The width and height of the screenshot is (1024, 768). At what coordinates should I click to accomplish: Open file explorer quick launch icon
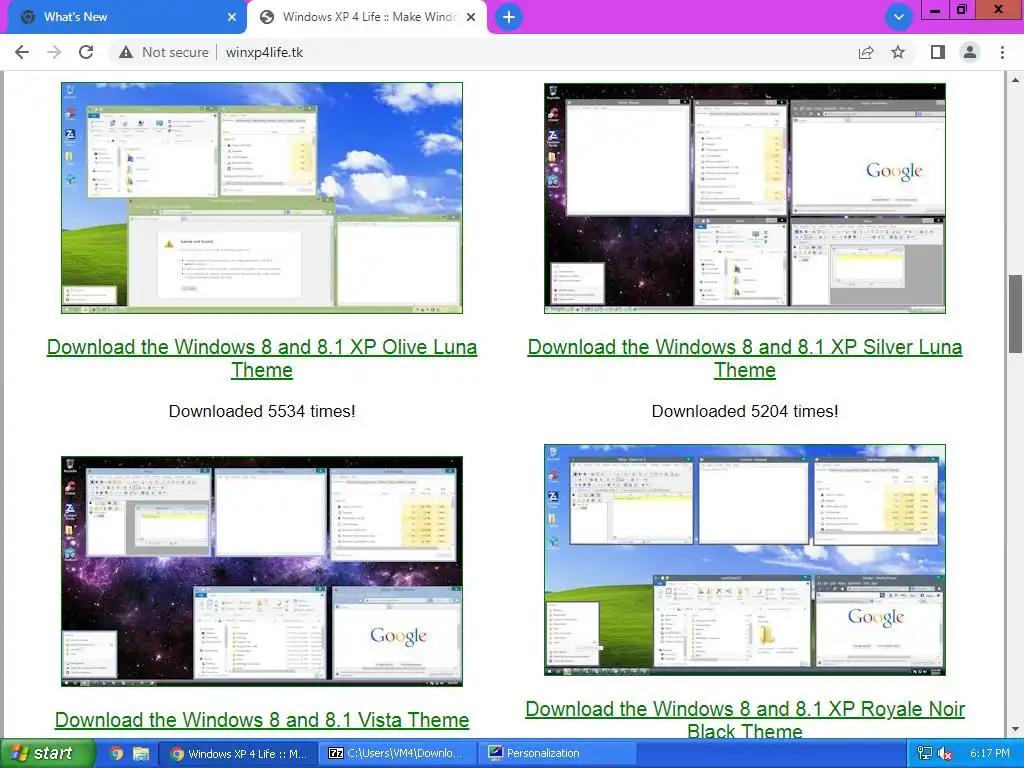coord(140,754)
